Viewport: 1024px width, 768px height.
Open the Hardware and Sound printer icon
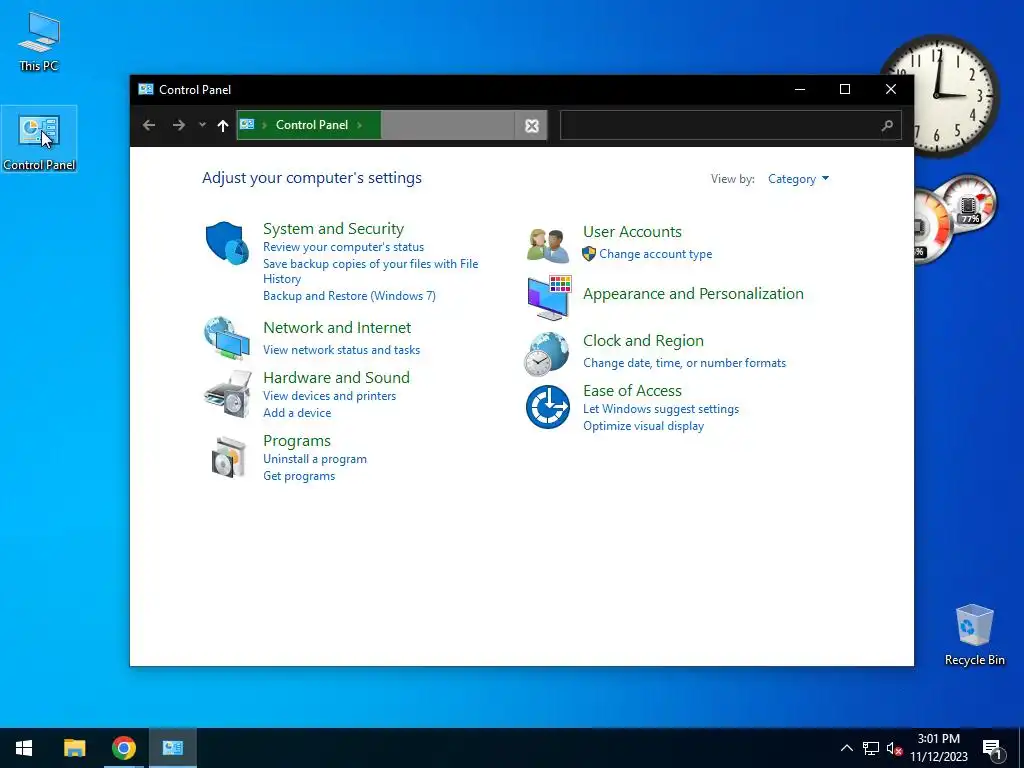click(228, 394)
